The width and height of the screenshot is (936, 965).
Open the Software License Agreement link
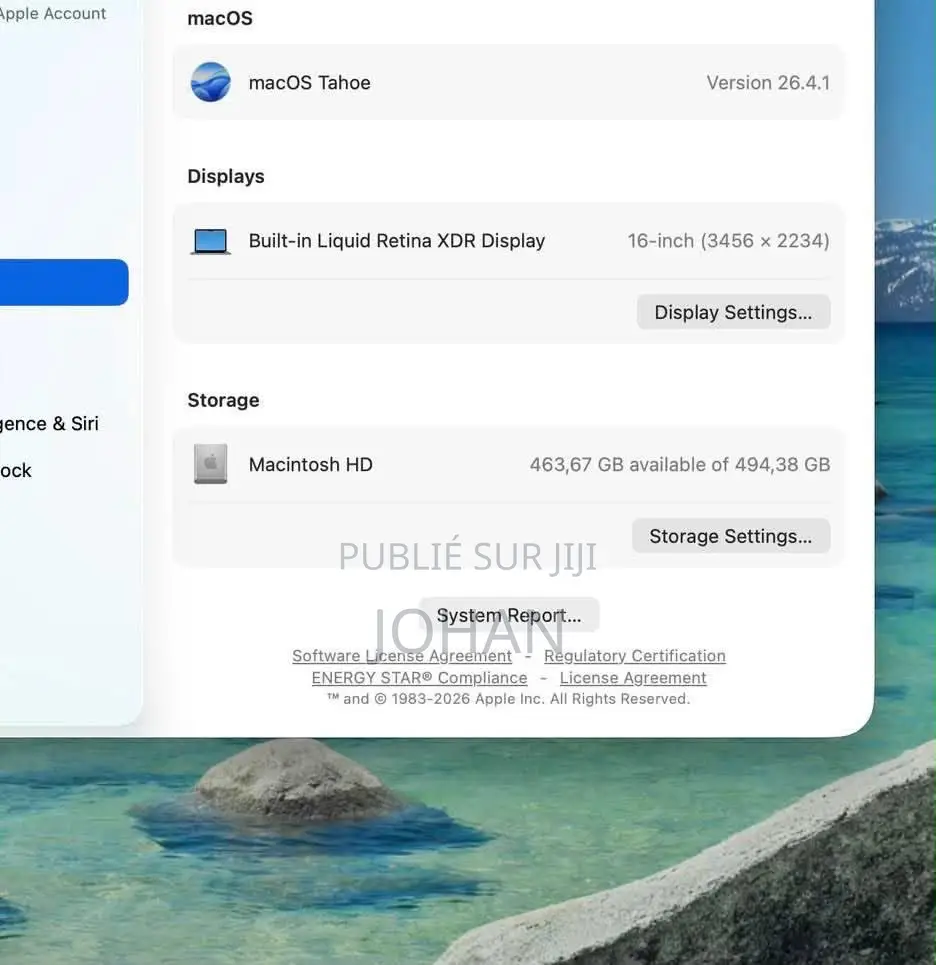click(x=402, y=656)
